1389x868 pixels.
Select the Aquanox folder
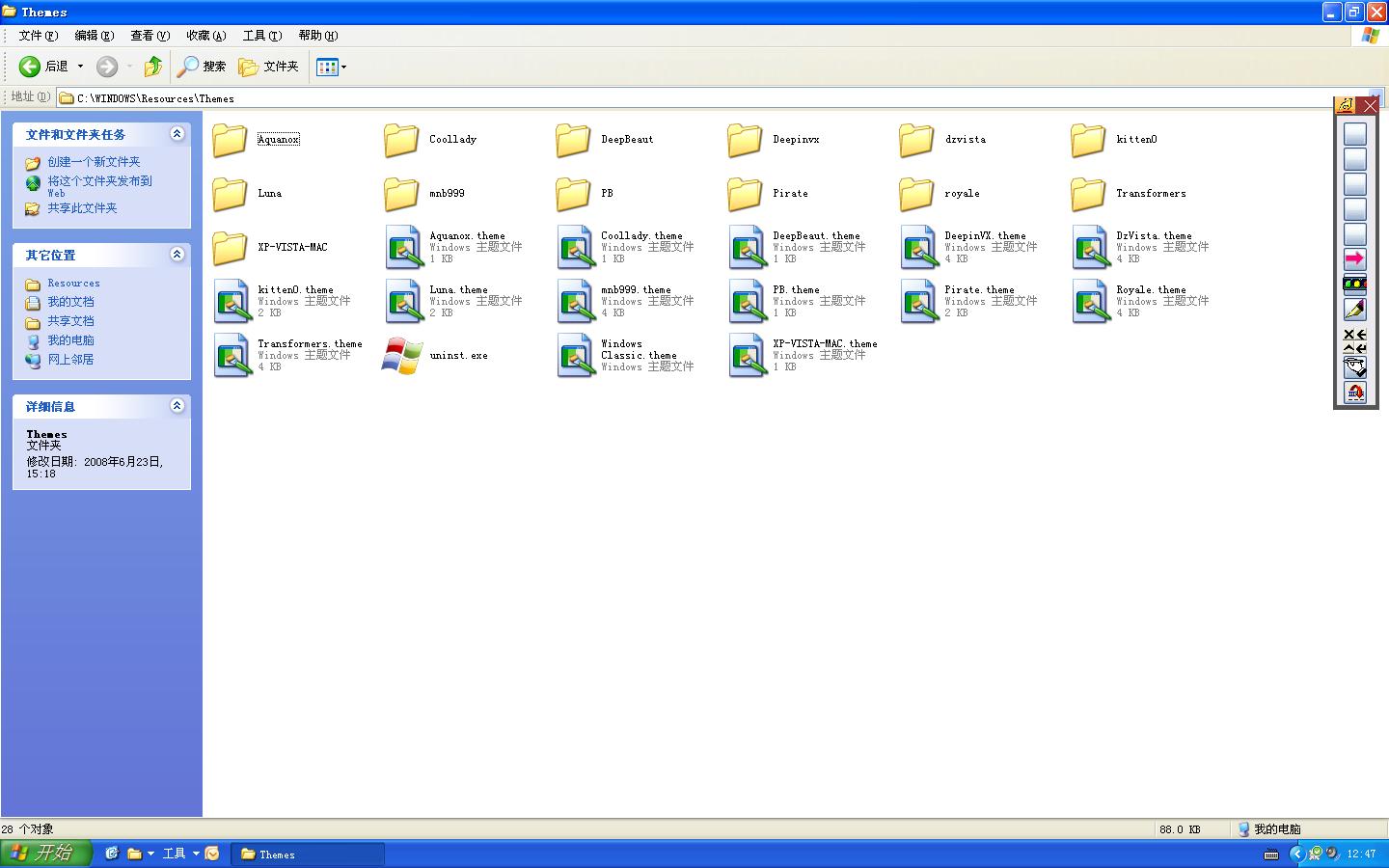click(256, 140)
